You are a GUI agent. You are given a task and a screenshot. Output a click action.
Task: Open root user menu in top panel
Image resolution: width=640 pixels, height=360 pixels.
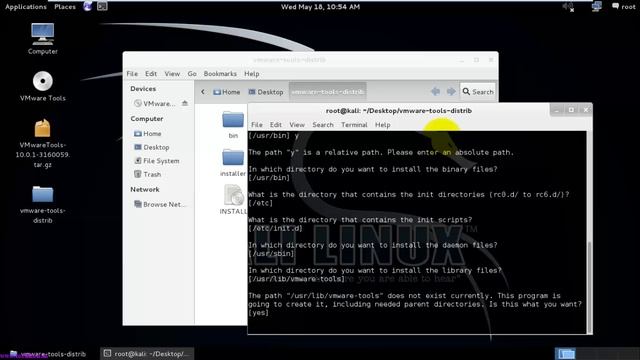(624, 7)
